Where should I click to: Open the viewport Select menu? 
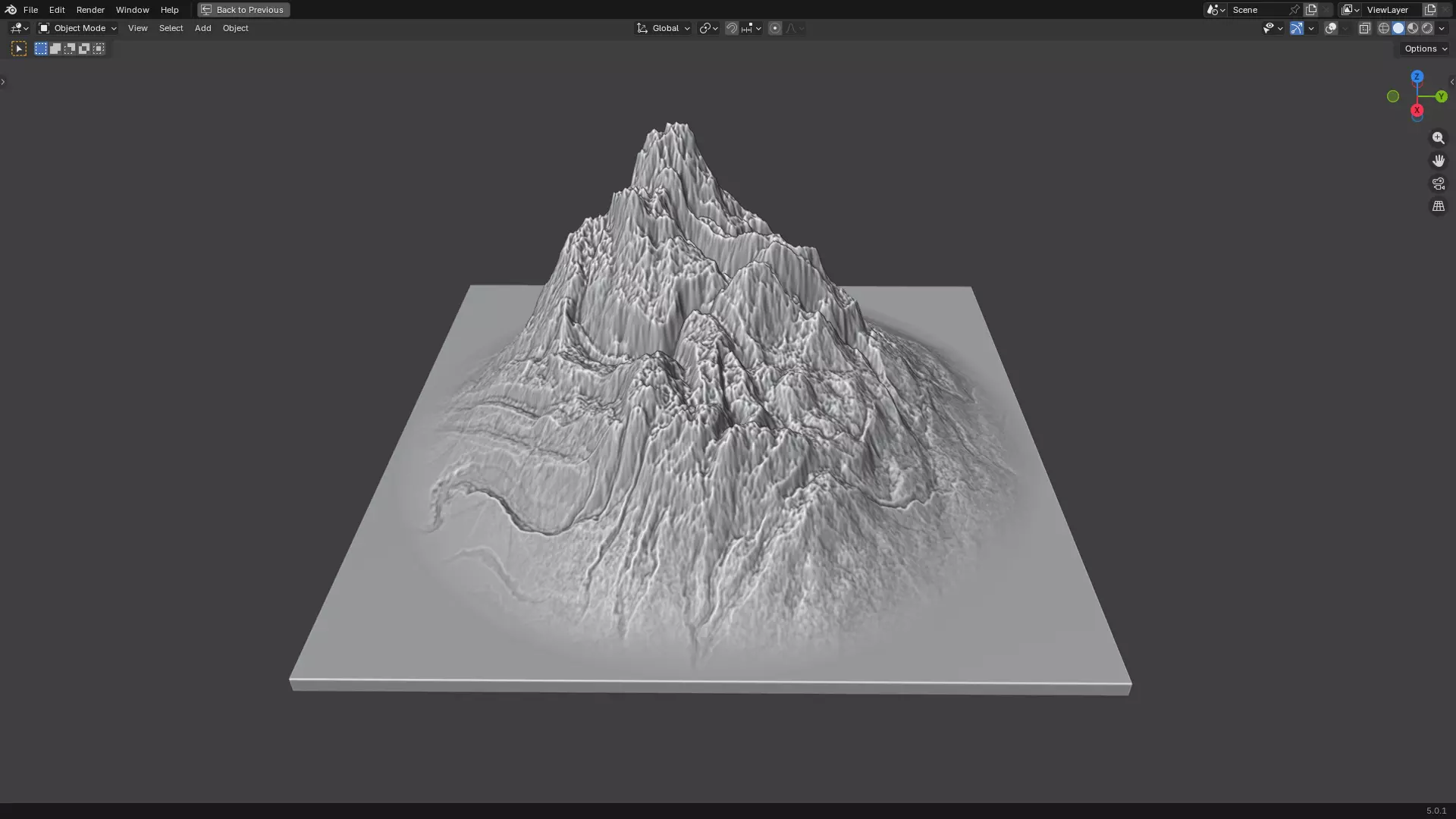coord(171,28)
